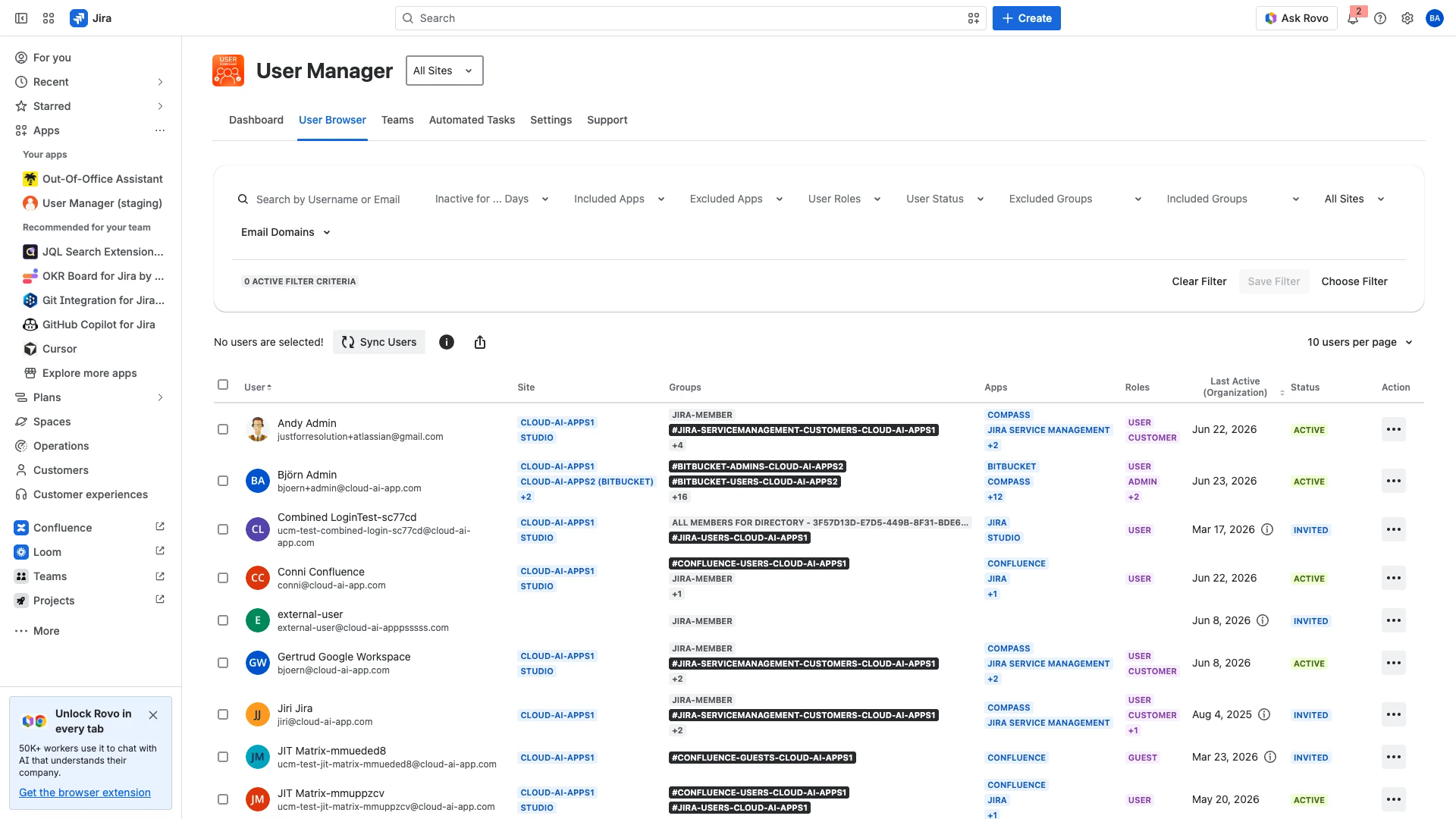
Task: Open the Excluded Apps filter dropdown
Action: (x=736, y=199)
